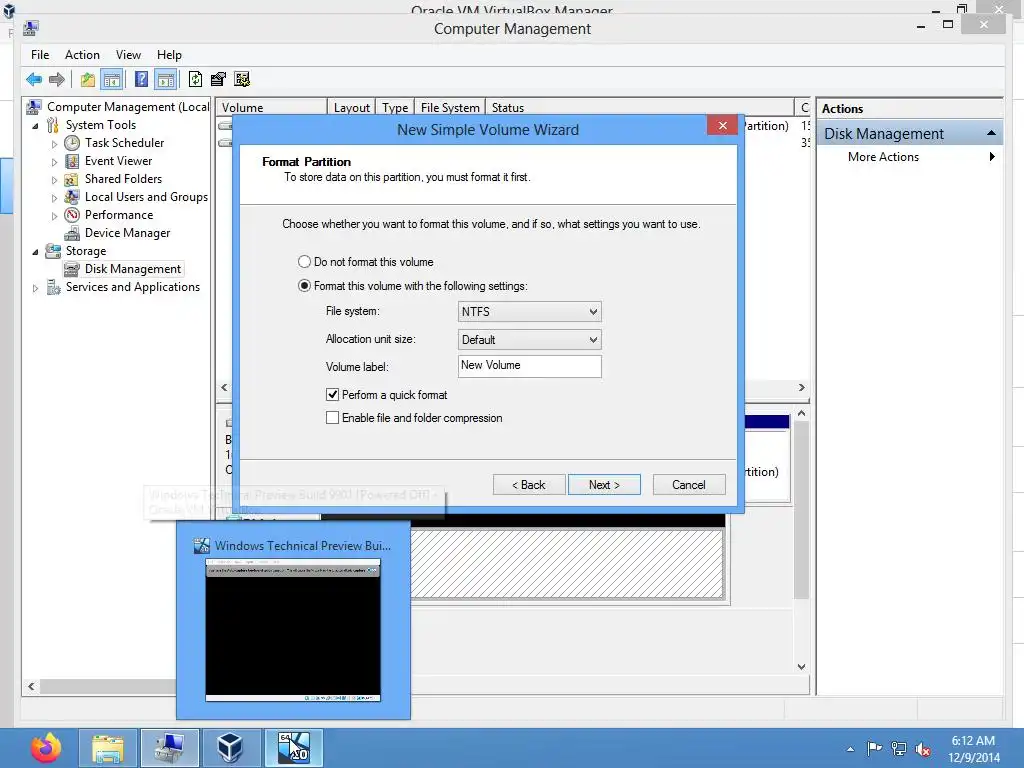1024x768 pixels.
Task: Select the Task Scheduler clock icon
Action: coord(72,143)
